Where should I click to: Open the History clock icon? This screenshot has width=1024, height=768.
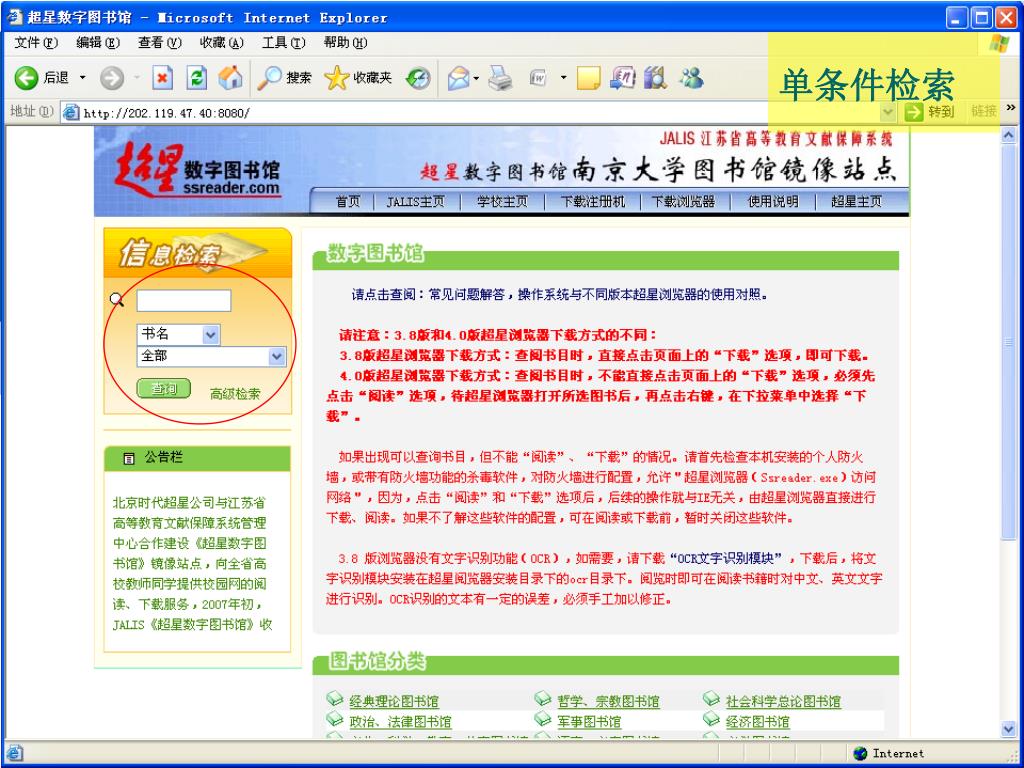(x=418, y=78)
